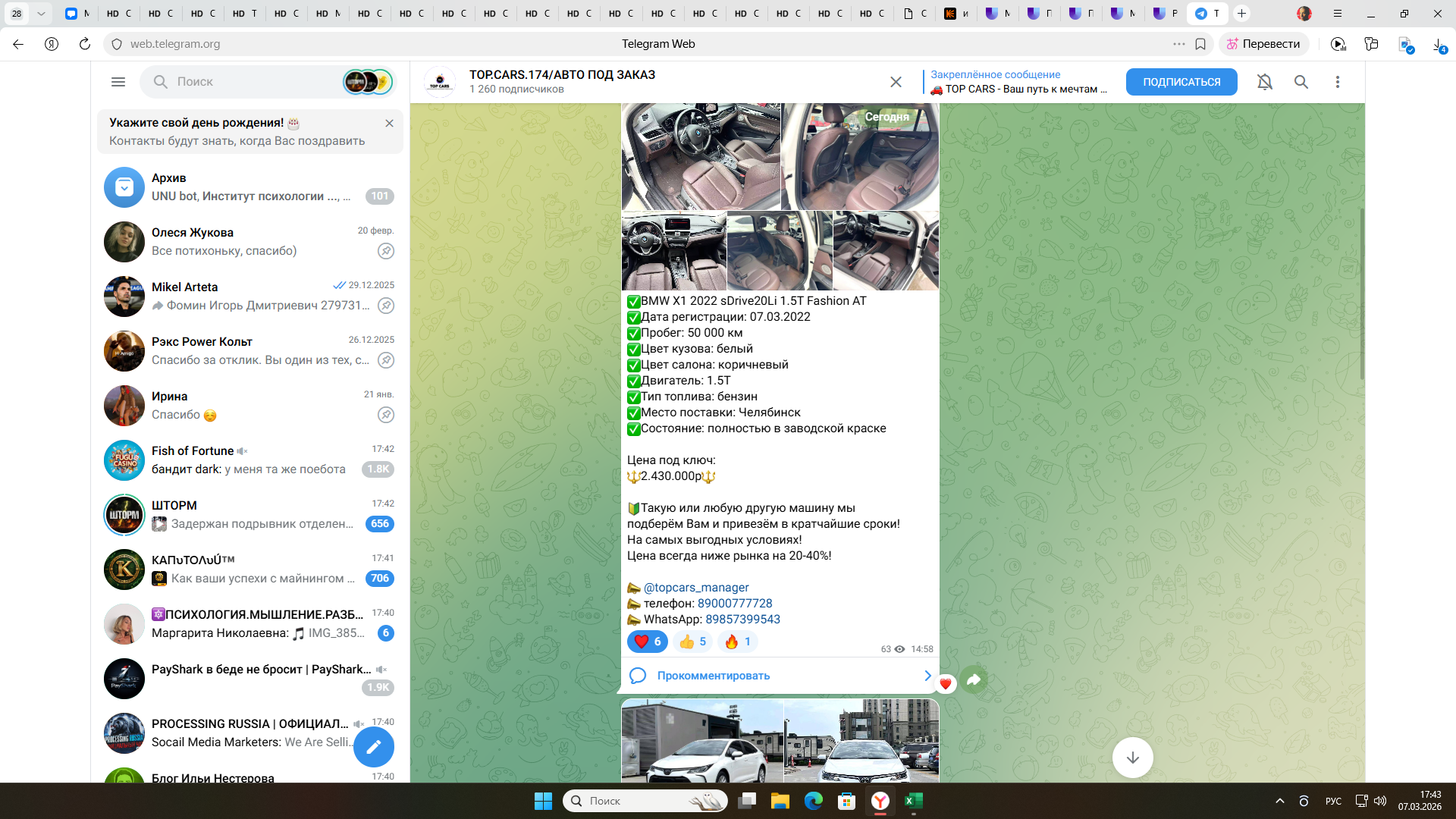This screenshot has height=819, width=1456.
Task: Open the Fish of Fortune chat
Action: click(x=250, y=460)
